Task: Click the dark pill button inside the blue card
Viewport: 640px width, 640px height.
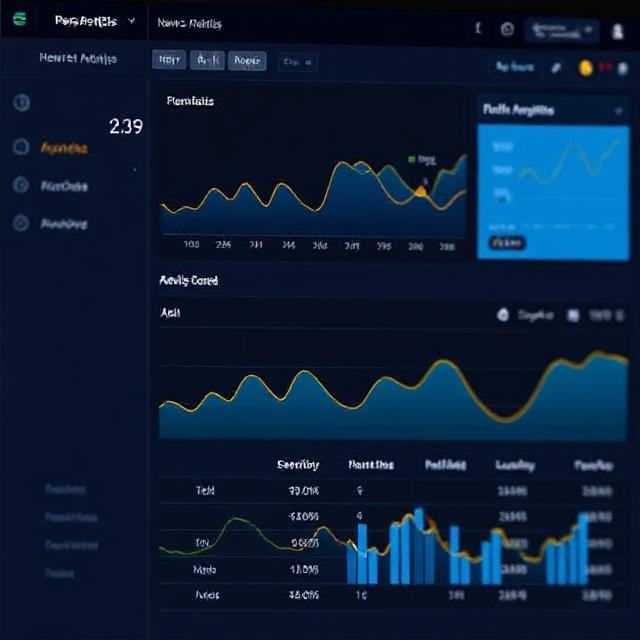Action: click(x=507, y=242)
